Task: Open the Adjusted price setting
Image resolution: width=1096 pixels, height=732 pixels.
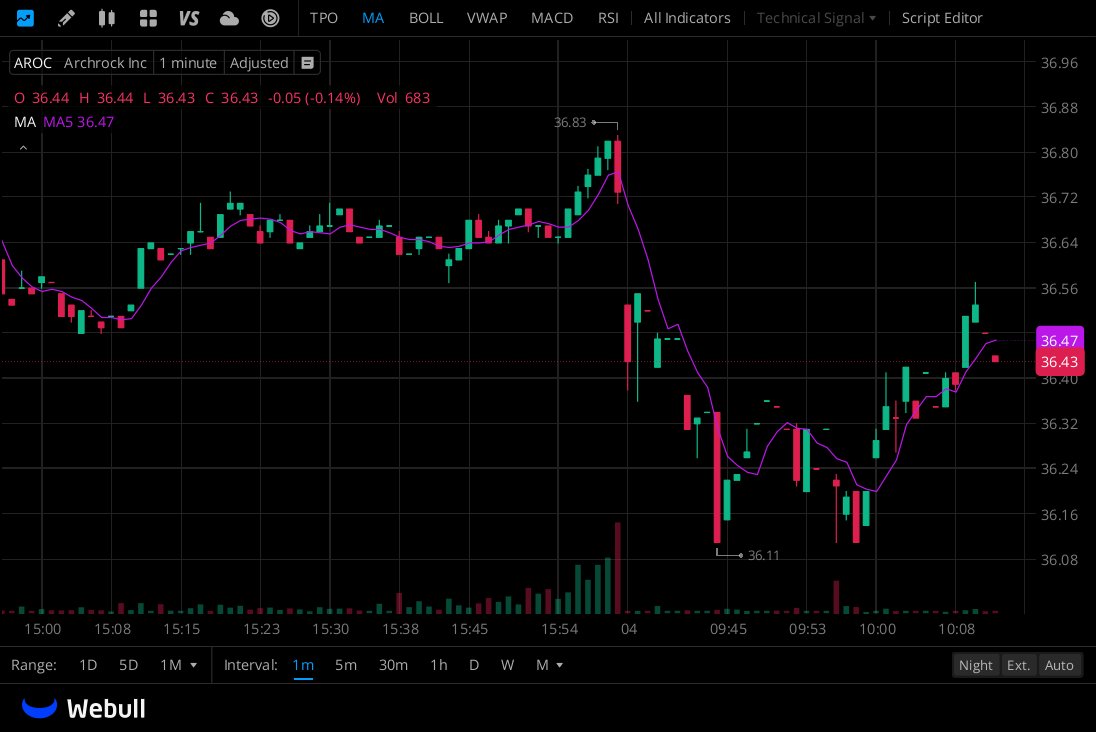Action: (259, 63)
